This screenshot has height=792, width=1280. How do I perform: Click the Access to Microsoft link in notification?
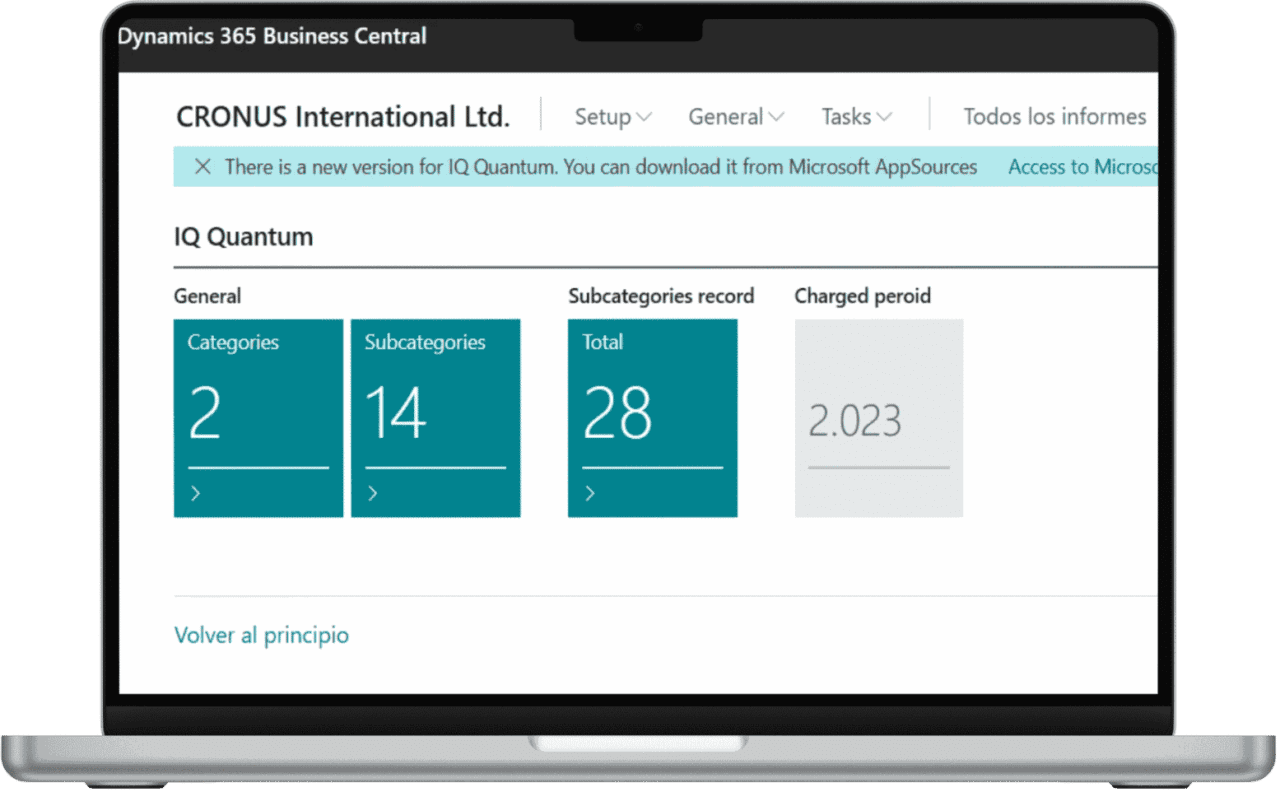1083,167
